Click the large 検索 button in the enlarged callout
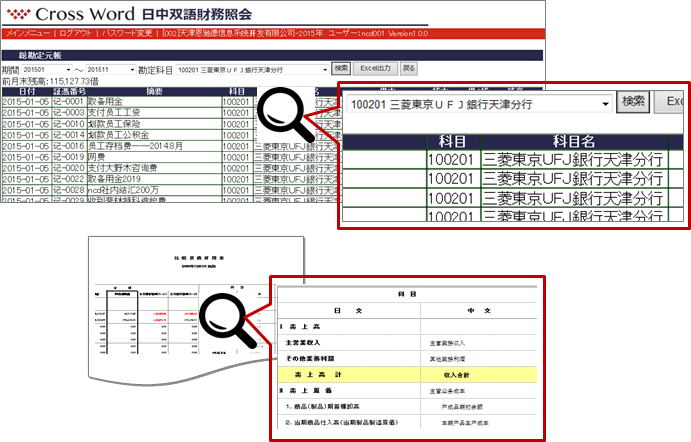 (x=633, y=102)
